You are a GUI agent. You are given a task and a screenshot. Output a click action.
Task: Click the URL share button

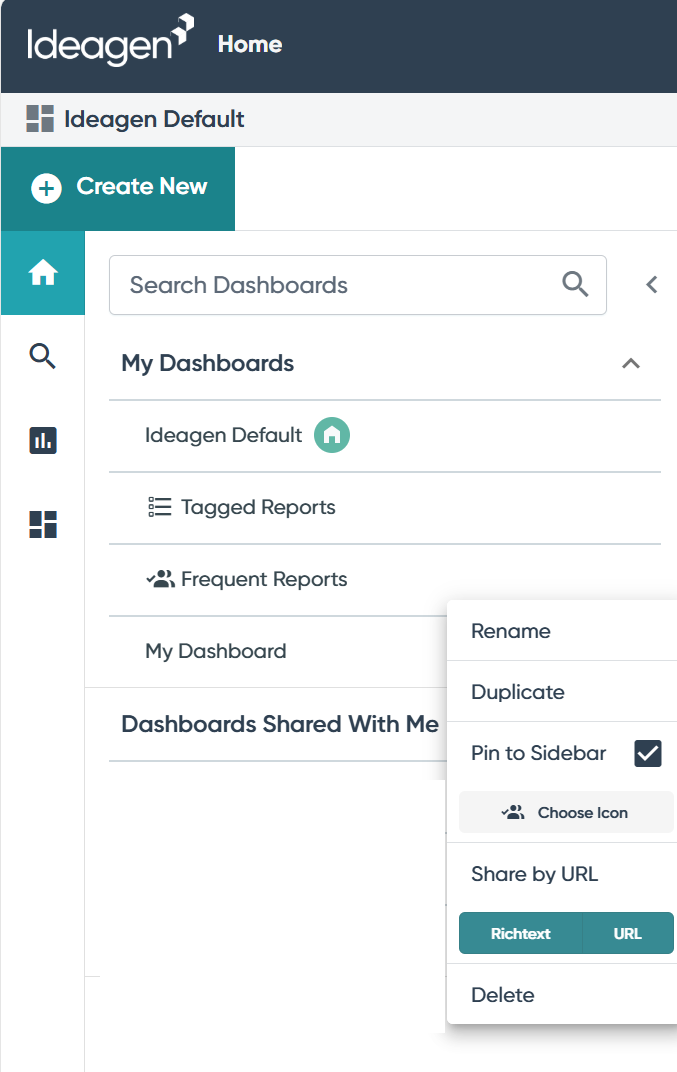pos(628,933)
